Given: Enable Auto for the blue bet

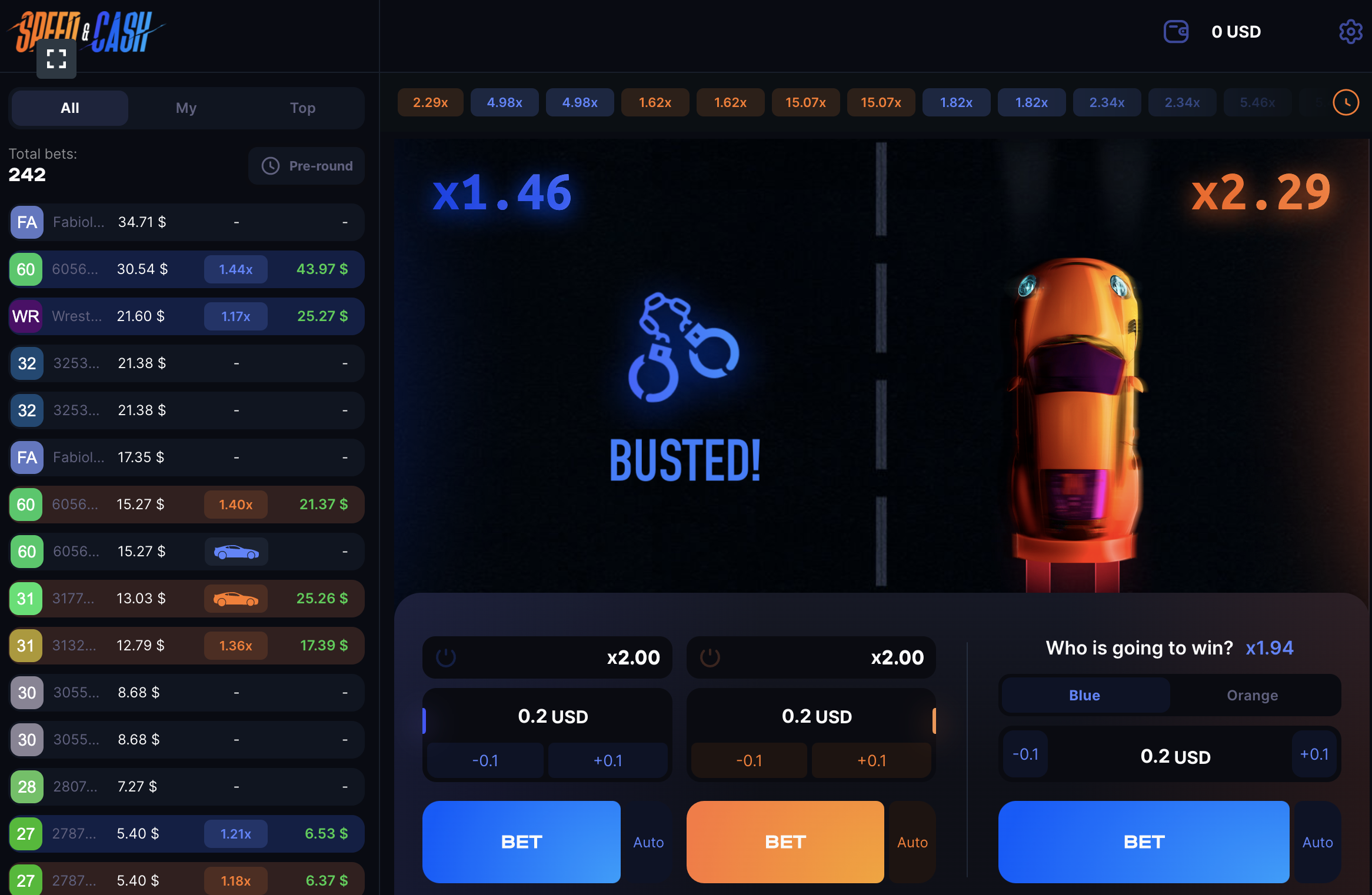Looking at the screenshot, I should (x=648, y=842).
